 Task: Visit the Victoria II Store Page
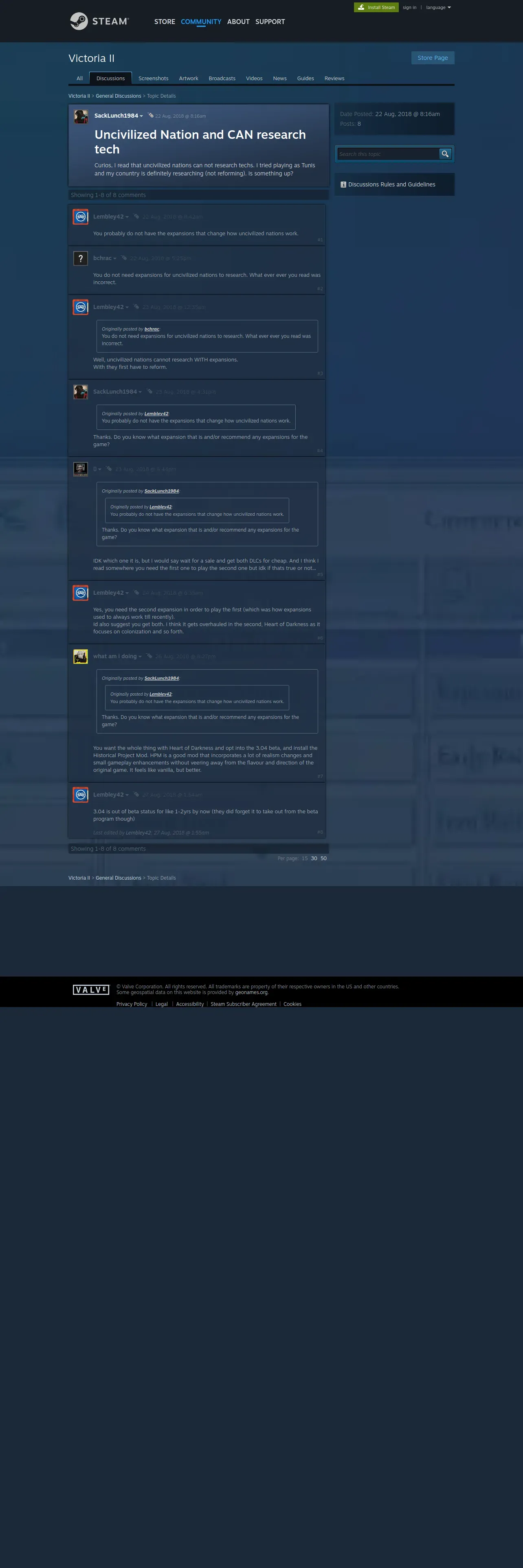[433, 58]
